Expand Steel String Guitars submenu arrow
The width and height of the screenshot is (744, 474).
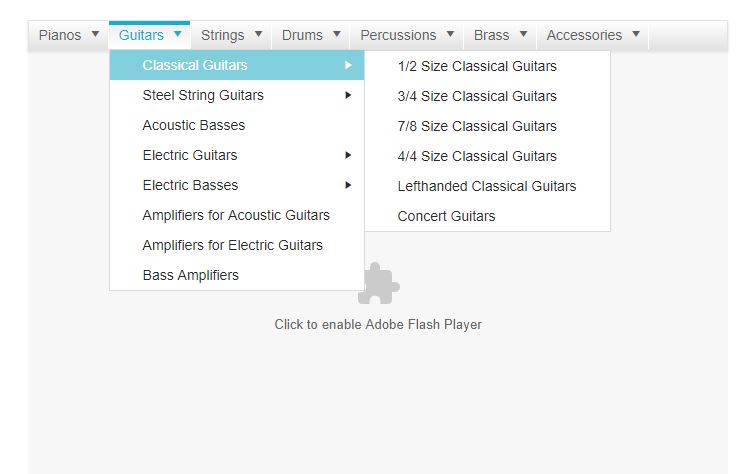[348, 95]
